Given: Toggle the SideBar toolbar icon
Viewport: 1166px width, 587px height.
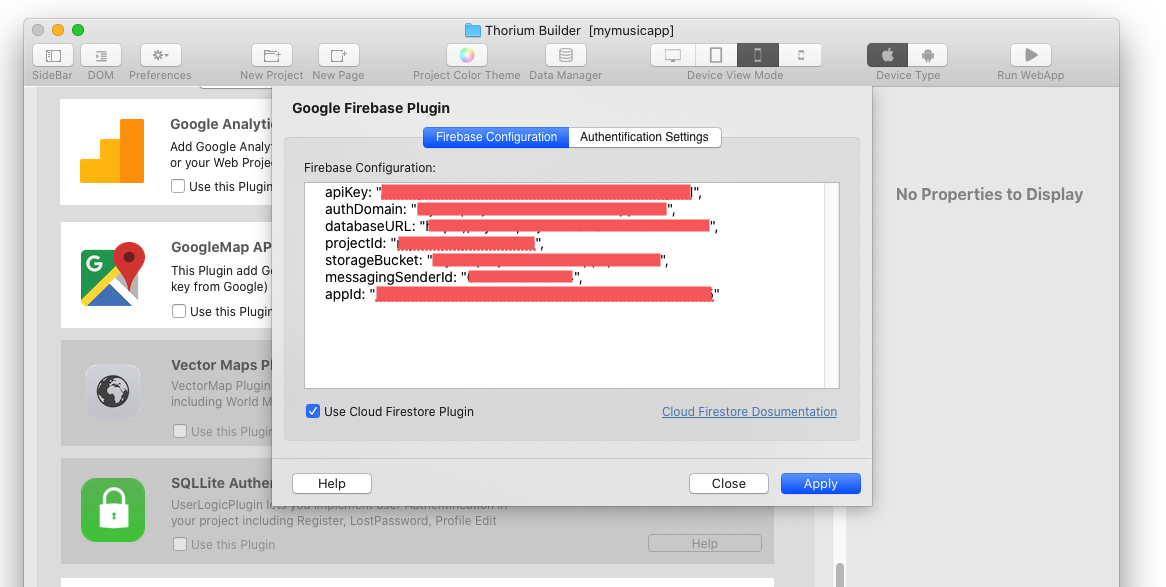Looking at the screenshot, I should (x=53, y=56).
